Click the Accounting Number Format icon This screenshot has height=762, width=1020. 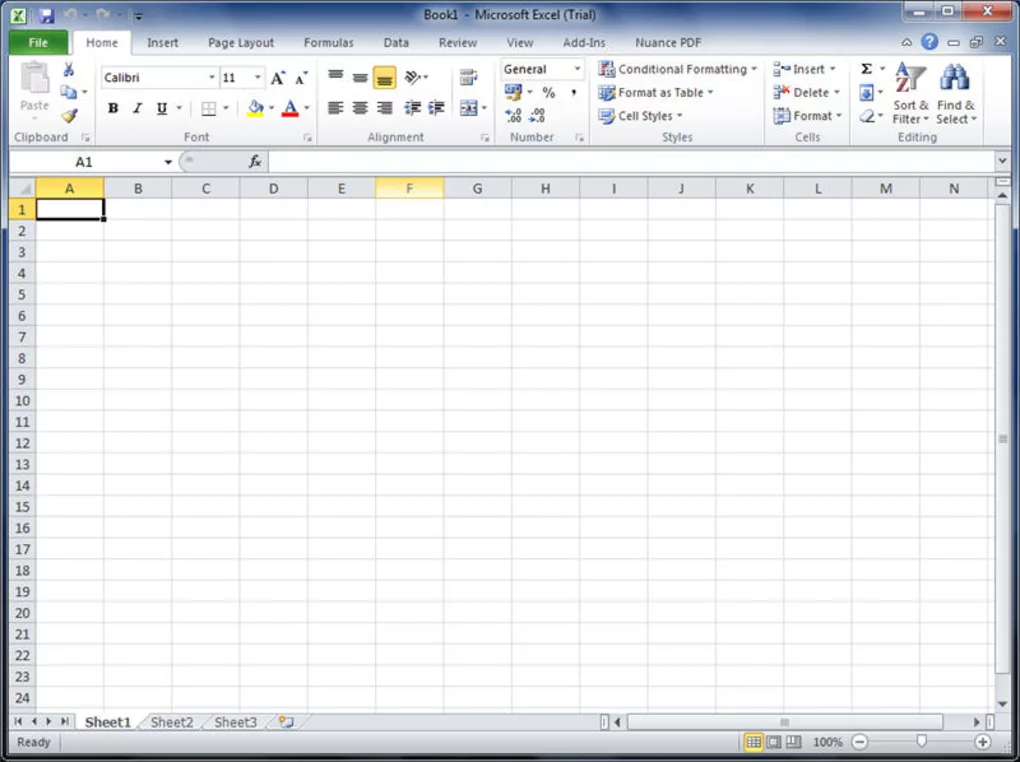coord(513,92)
